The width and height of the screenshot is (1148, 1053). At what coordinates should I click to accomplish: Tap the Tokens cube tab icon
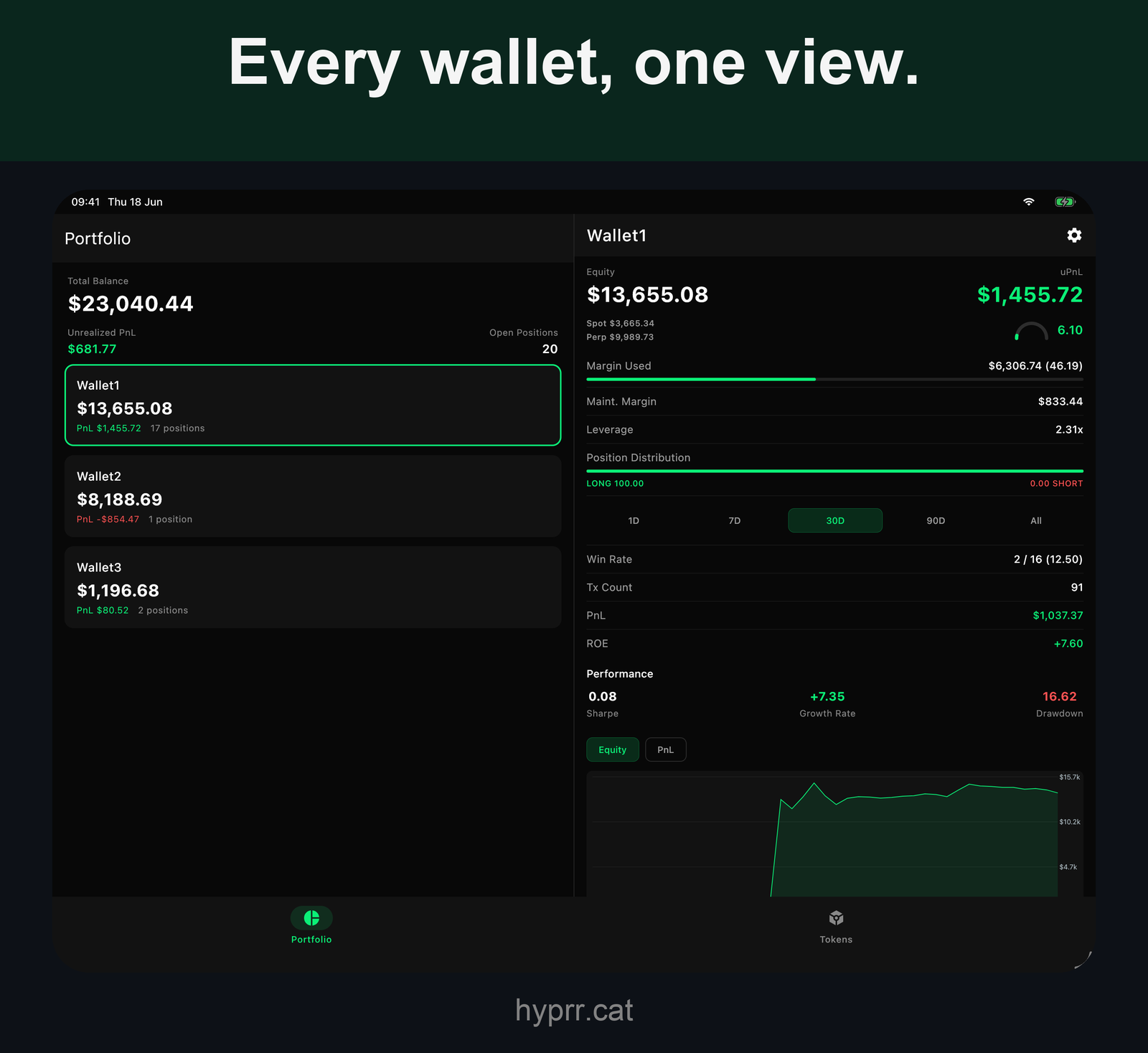click(x=836, y=918)
